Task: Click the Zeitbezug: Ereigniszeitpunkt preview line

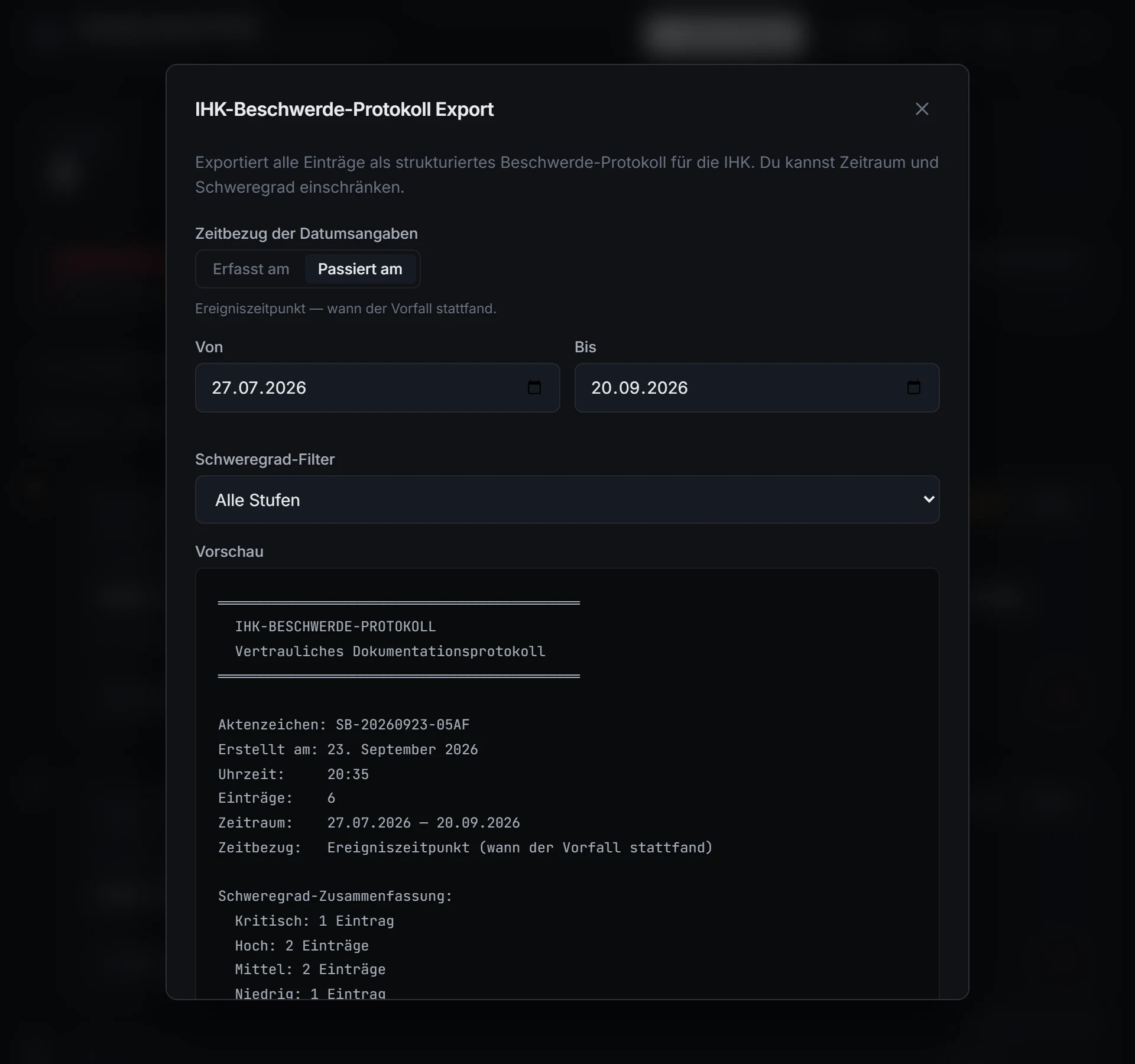Action: point(465,848)
